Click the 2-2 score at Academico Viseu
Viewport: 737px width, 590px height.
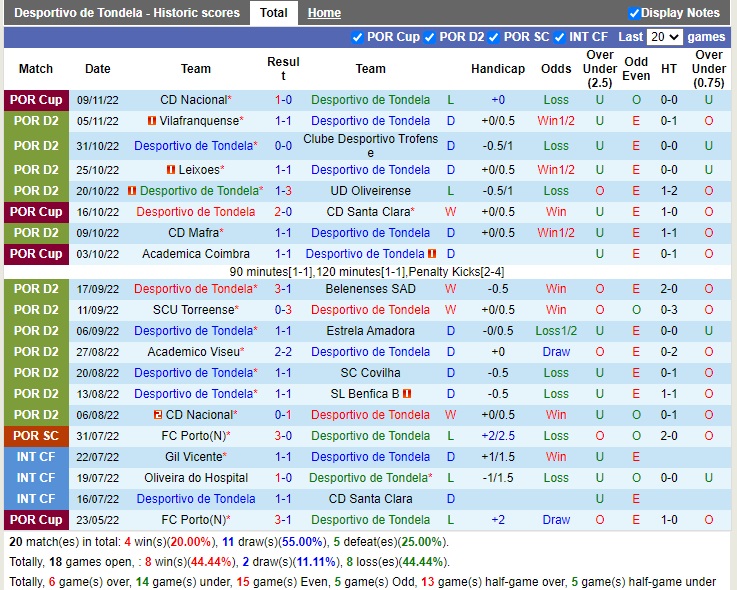283,352
